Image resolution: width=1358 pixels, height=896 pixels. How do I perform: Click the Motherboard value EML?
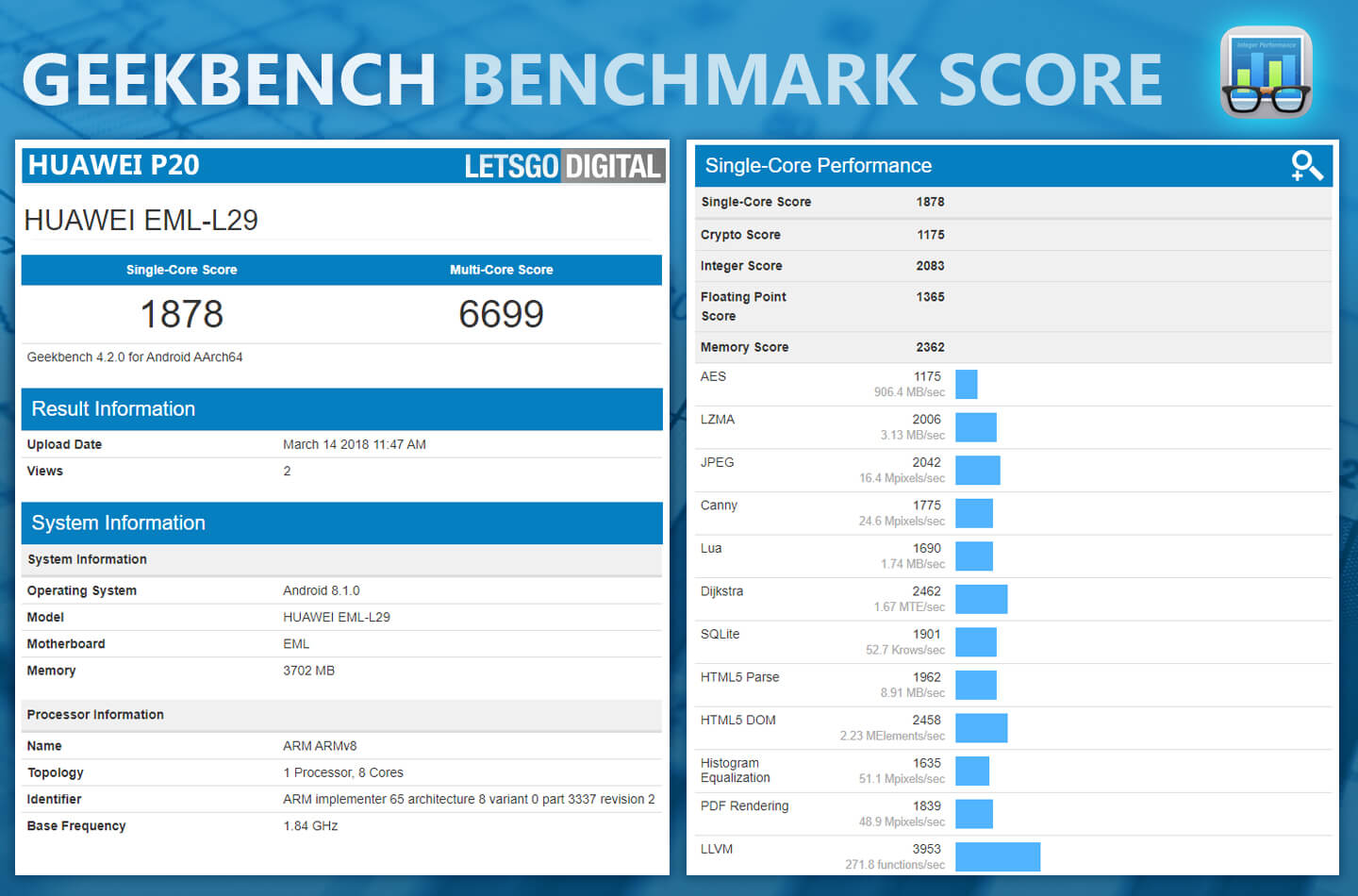(296, 644)
